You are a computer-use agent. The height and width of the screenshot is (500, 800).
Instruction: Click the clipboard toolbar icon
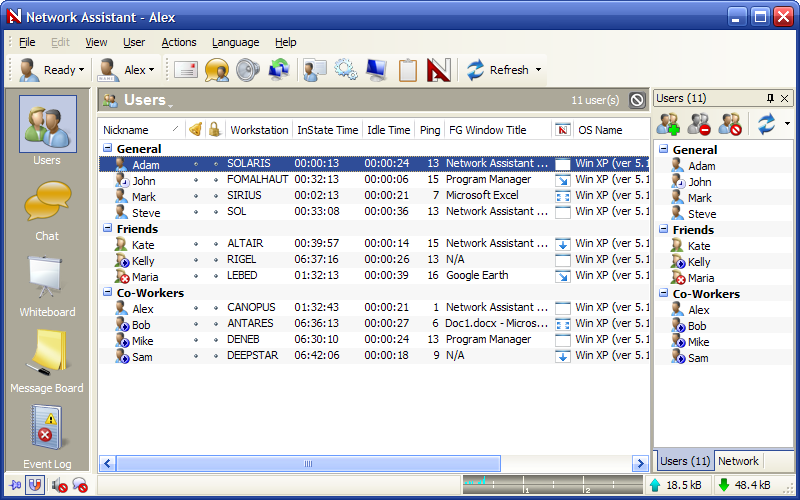click(407, 70)
